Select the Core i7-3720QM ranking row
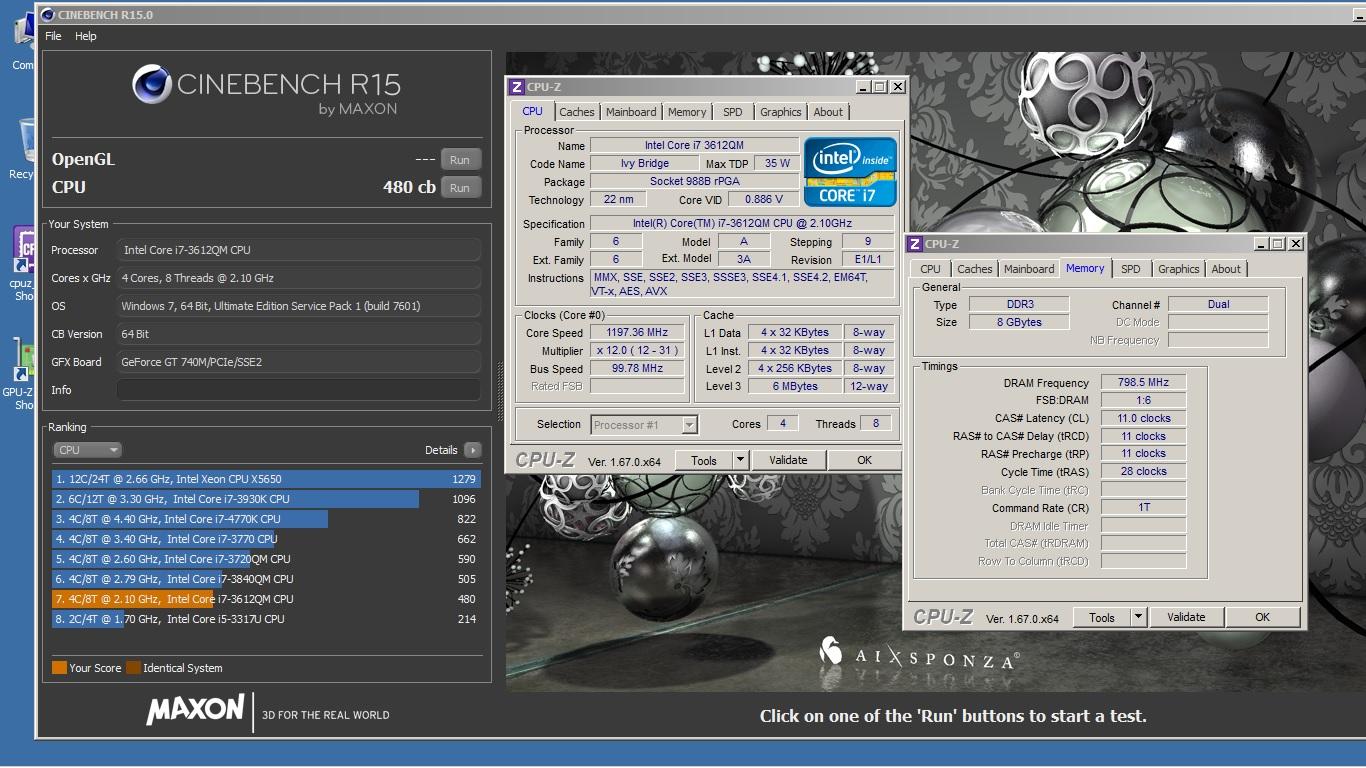This screenshot has height=768, width=1366. (266, 559)
